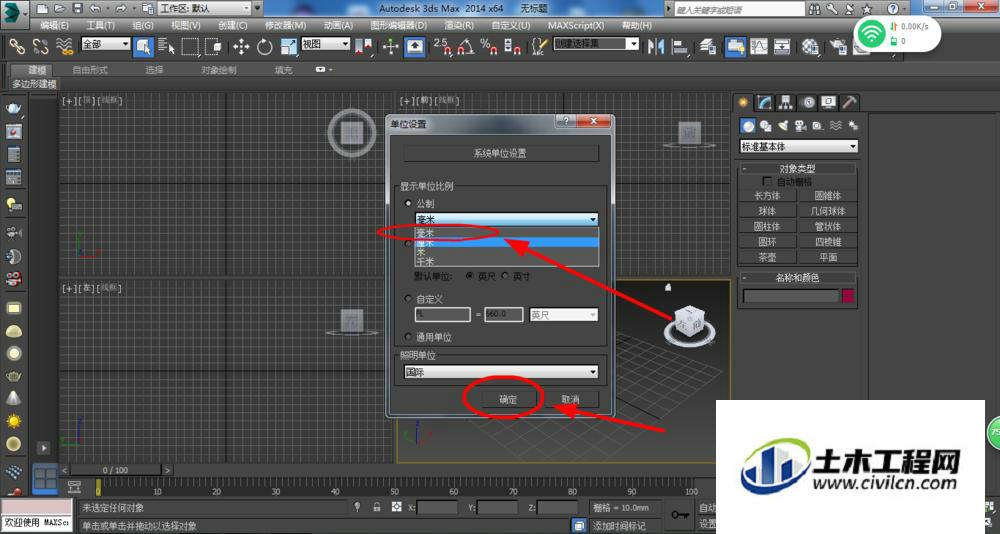The height and width of the screenshot is (534, 1000).
Task: Open the 标准基本体 category dropdown
Action: tap(798, 146)
